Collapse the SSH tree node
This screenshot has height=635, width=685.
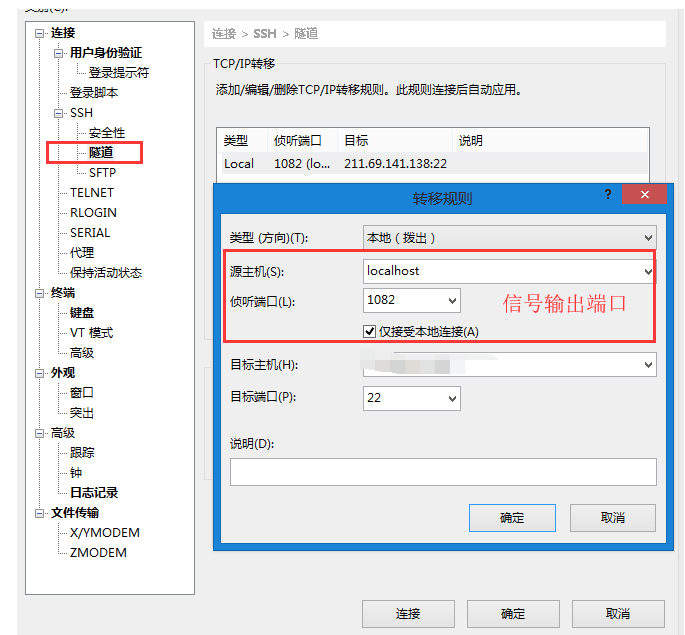(59, 113)
